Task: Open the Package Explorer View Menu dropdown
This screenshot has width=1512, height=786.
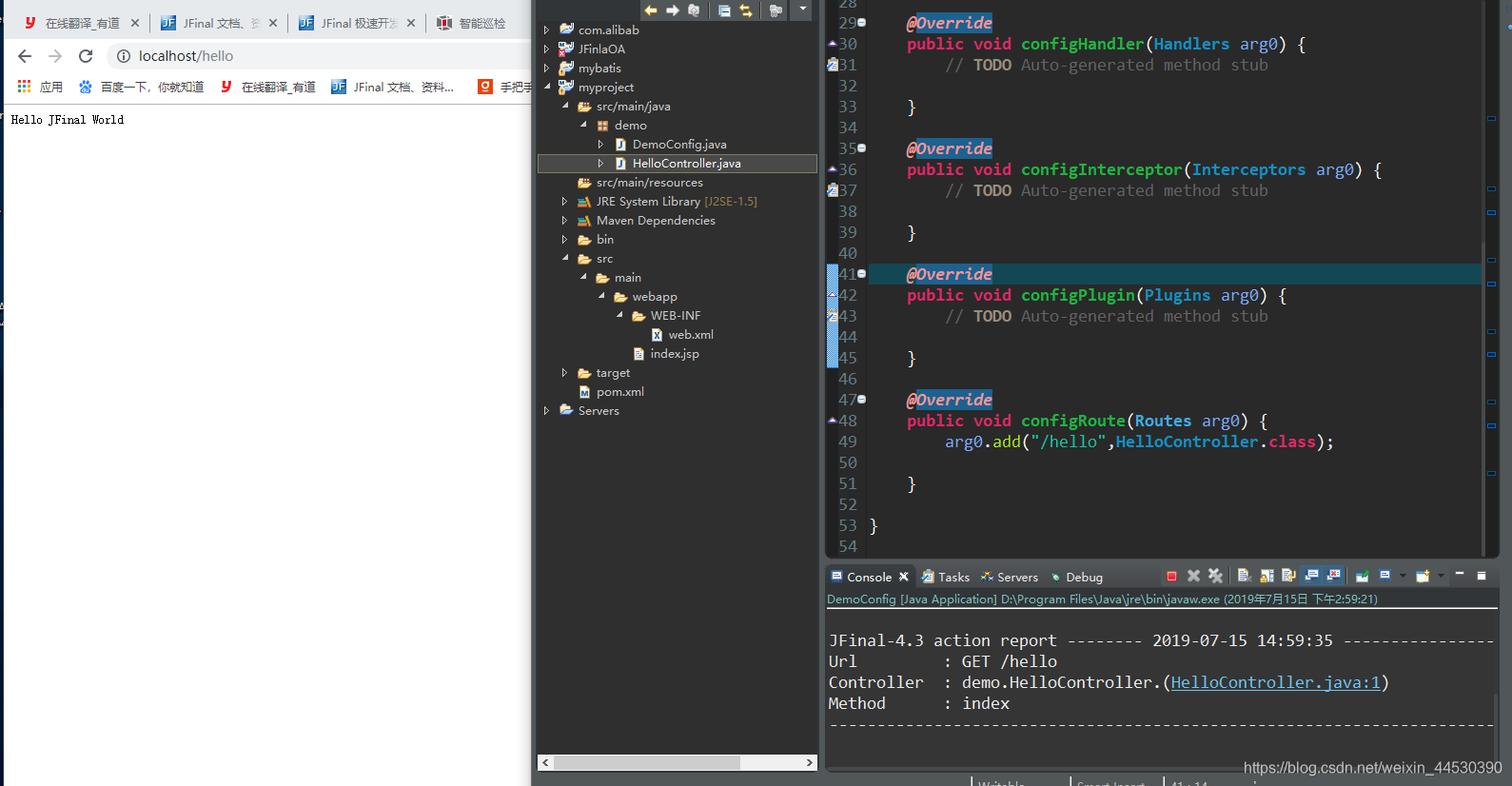Action: click(x=803, y=10)
